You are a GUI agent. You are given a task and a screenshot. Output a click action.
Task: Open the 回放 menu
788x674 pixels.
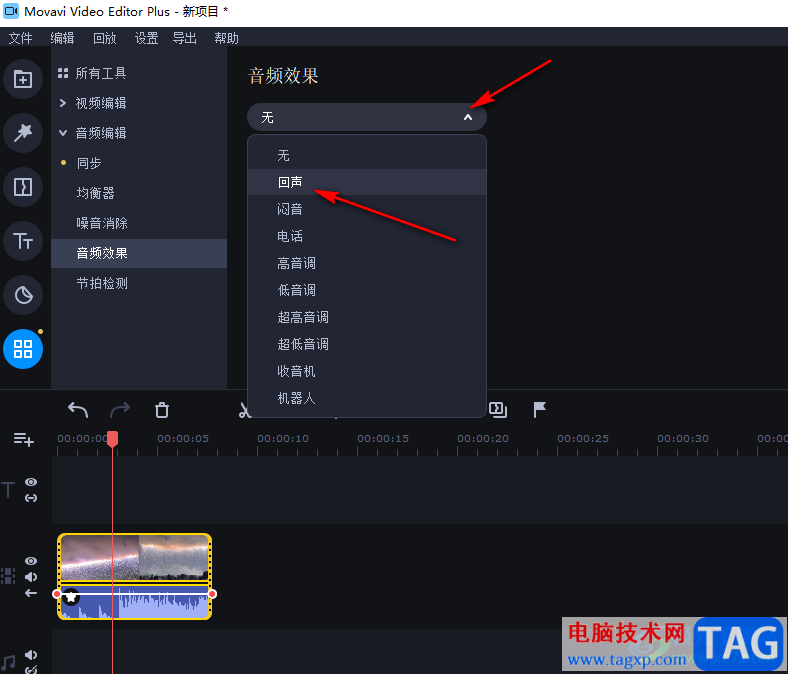105,38
